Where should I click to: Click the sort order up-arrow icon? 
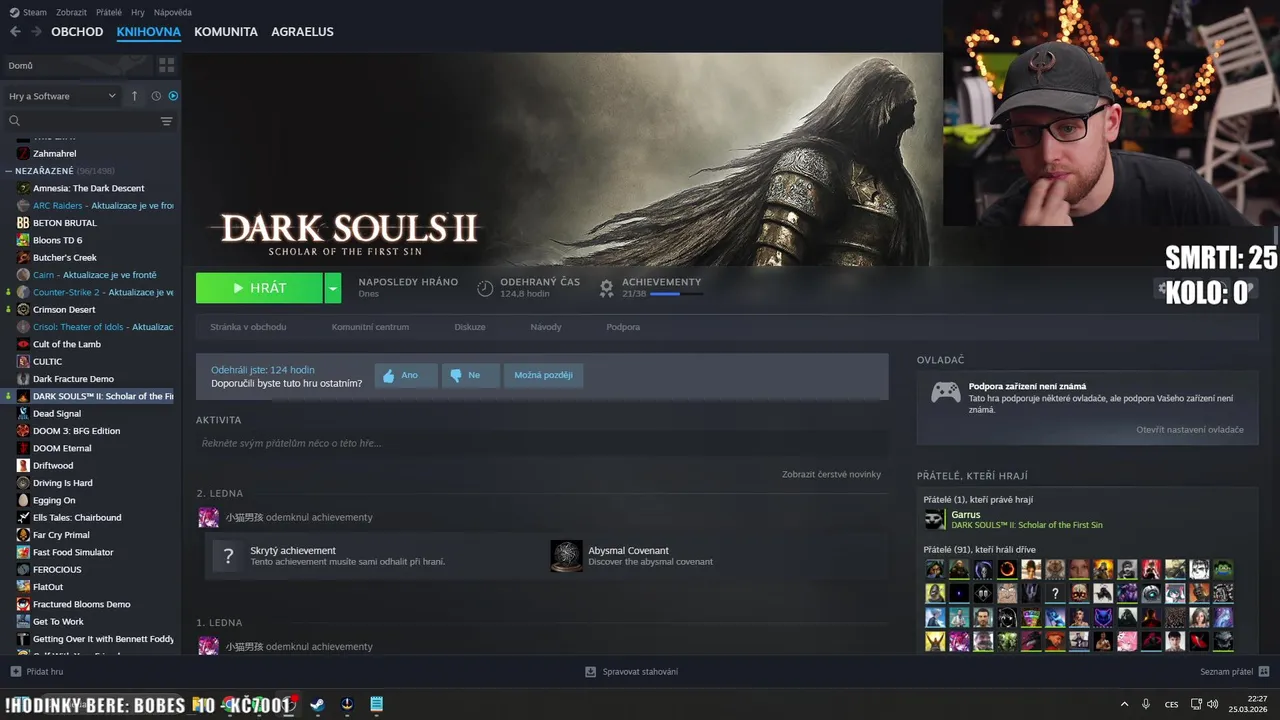(135, 96)
